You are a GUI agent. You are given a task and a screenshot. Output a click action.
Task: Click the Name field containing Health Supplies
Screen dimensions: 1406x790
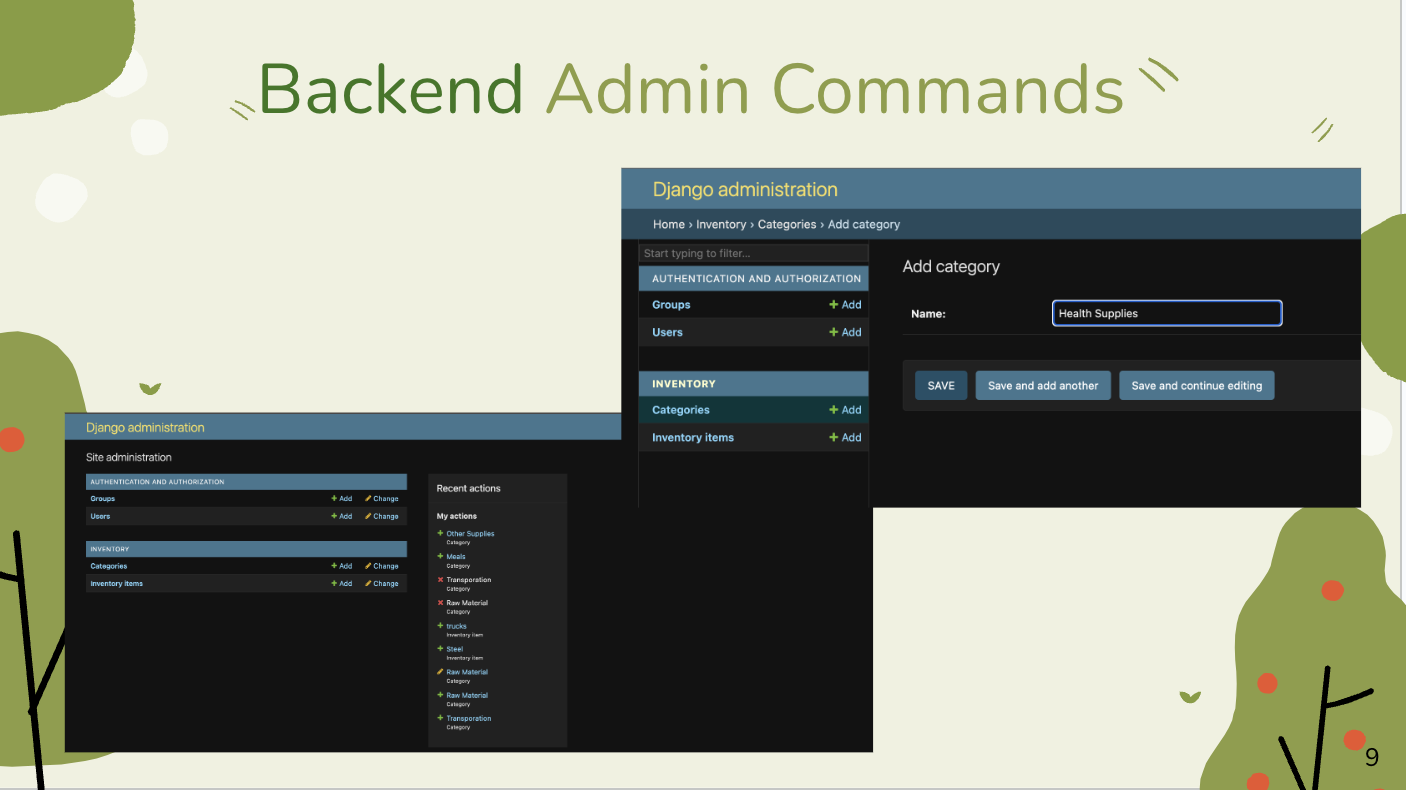click(x=1167, y=314)
